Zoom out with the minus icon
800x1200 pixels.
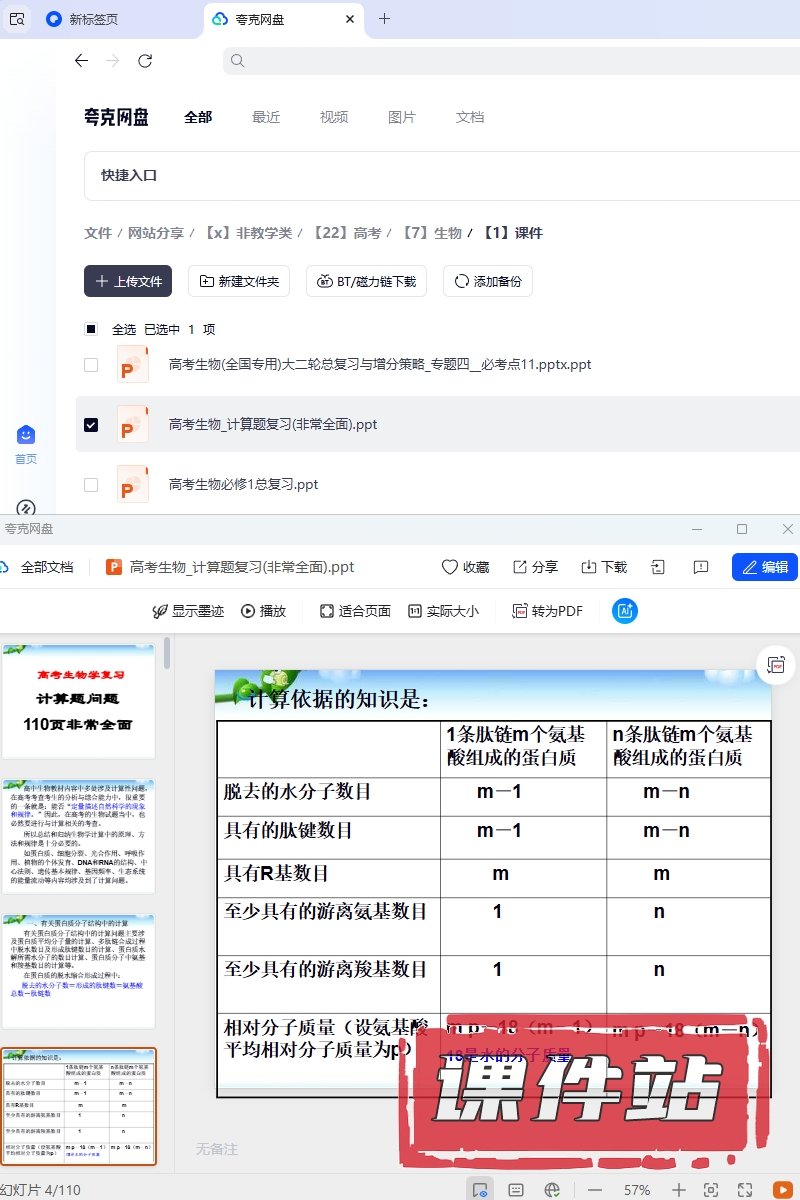coord(595,1190)
